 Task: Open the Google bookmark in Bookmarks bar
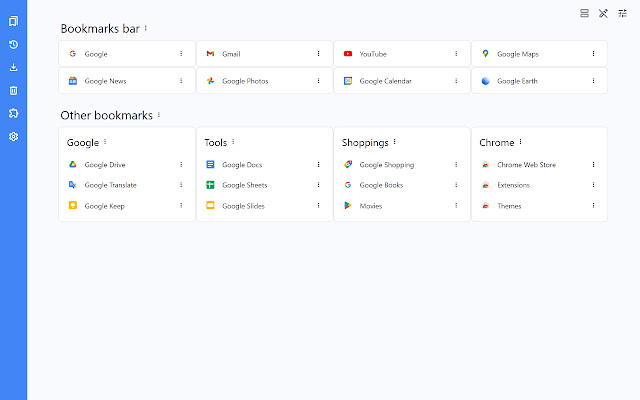click(127, 53)
